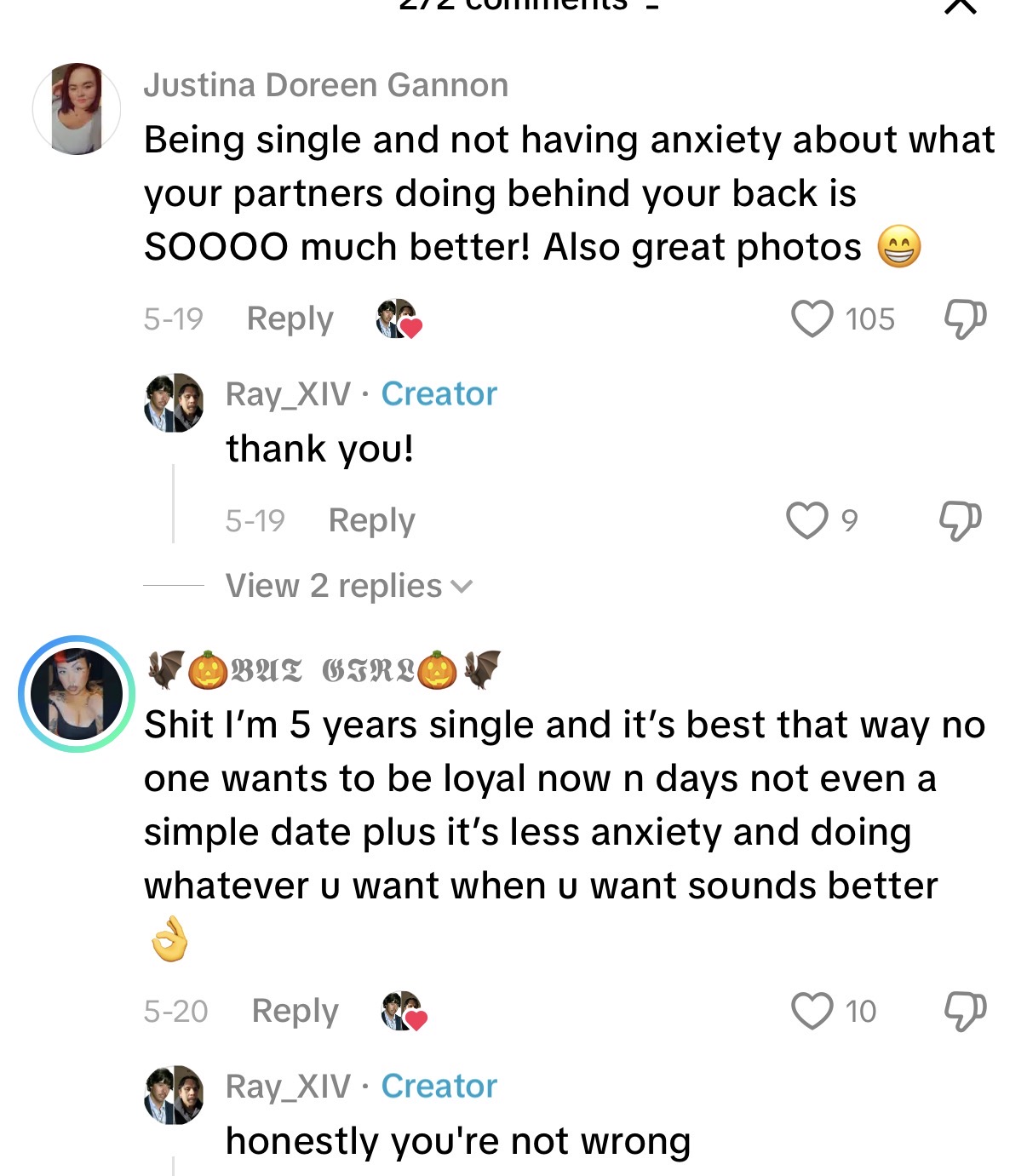Open Bat Girl's ringed profile avatar

(77, 693)
